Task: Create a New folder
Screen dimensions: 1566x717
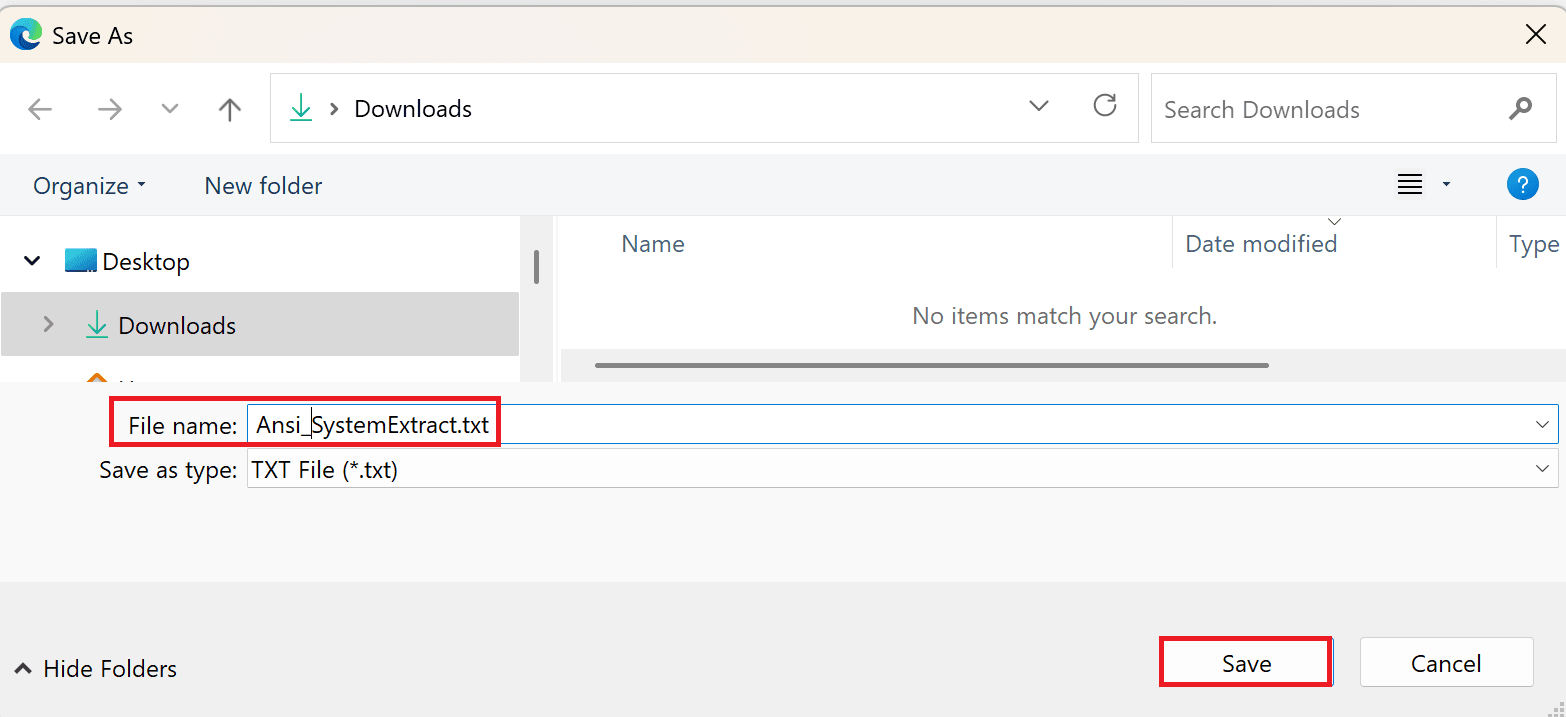Action: pos(263,185)
